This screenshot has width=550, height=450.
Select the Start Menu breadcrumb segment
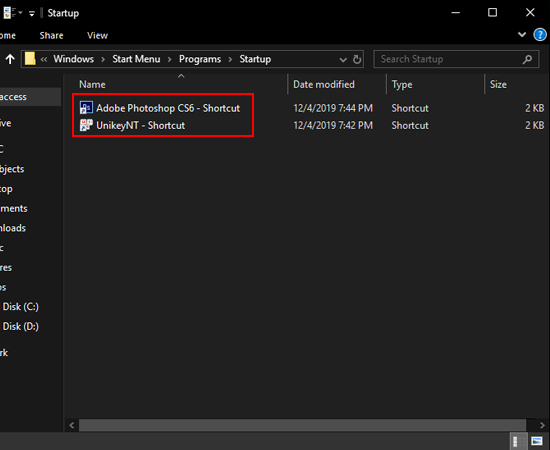tap(136, 59)
